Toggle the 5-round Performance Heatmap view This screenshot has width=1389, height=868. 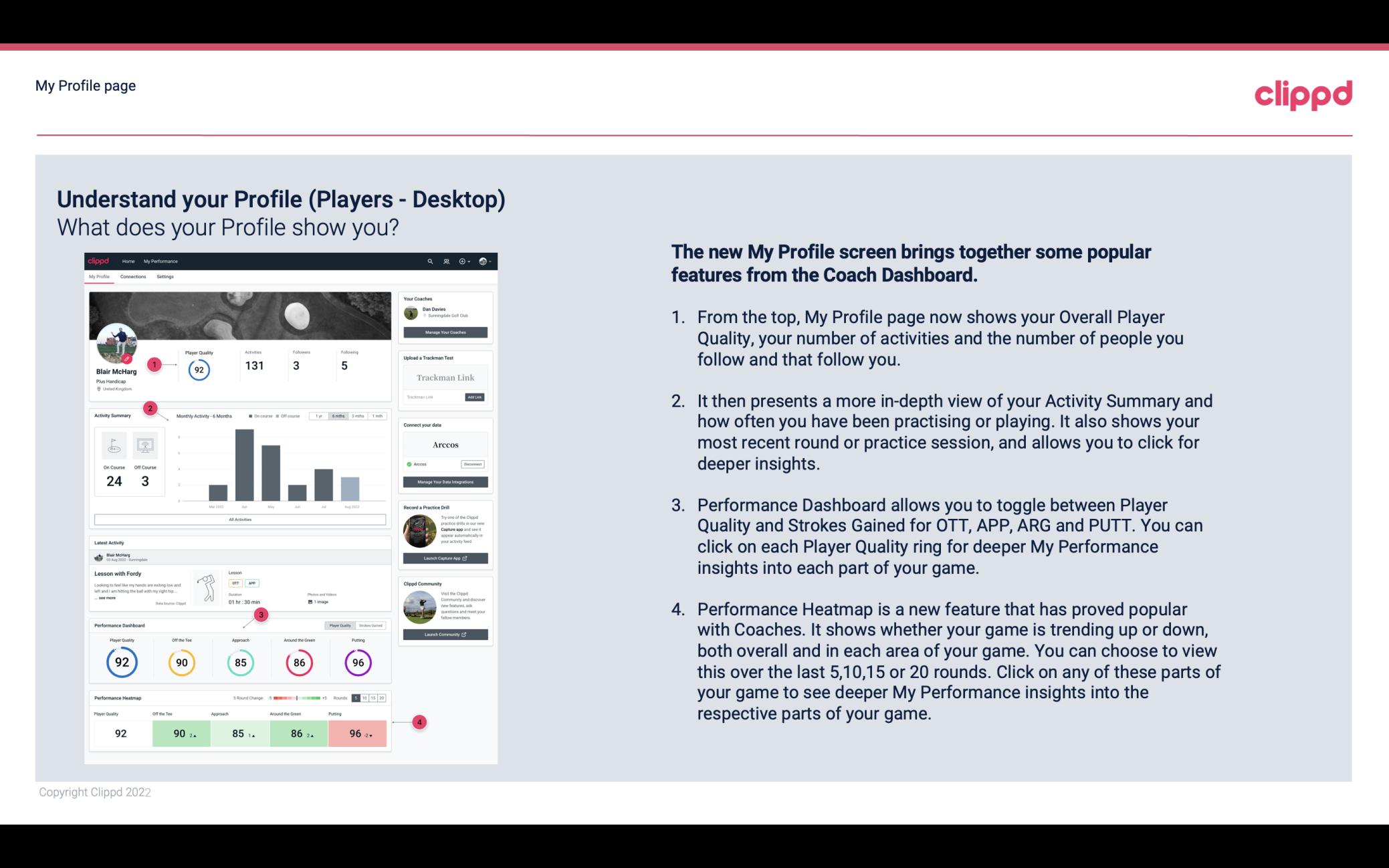pyautogui.click(x=358, y=698)
